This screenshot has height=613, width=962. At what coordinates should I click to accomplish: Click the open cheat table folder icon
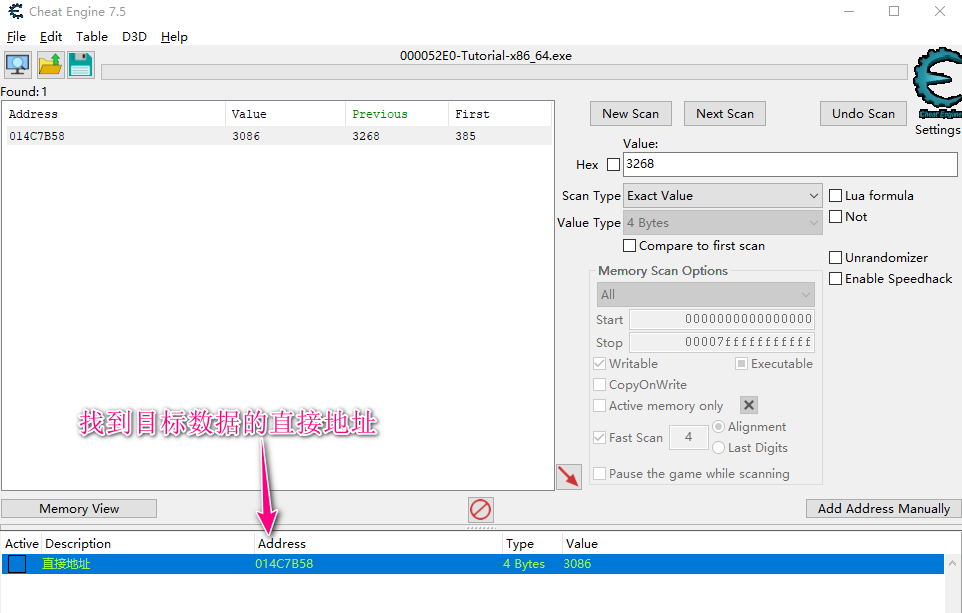[x=50, y=64]
